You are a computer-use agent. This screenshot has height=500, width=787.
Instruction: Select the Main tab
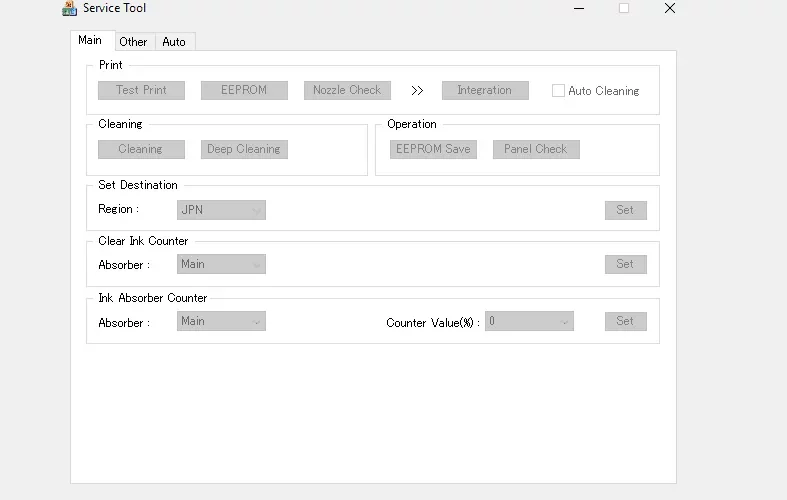(90, 40)
